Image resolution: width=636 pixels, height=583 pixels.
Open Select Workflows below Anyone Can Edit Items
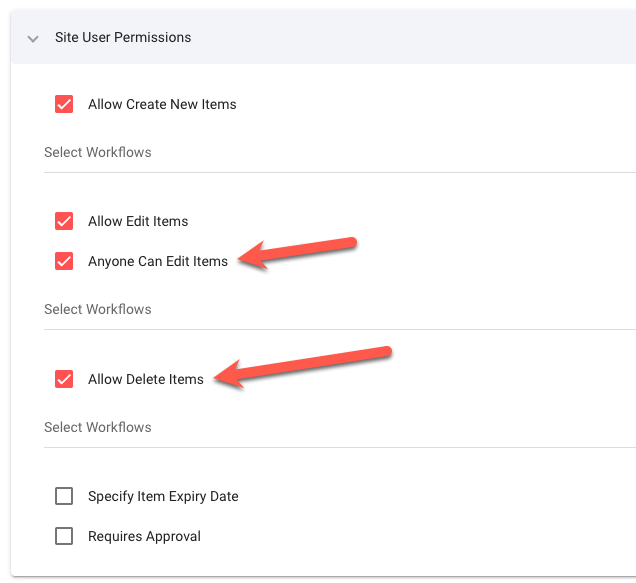[340, 310]
